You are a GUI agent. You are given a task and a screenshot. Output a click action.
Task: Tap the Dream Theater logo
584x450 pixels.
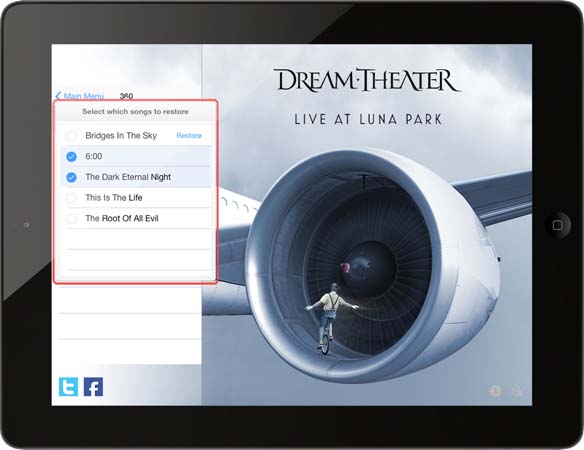[x=368, y=80]
